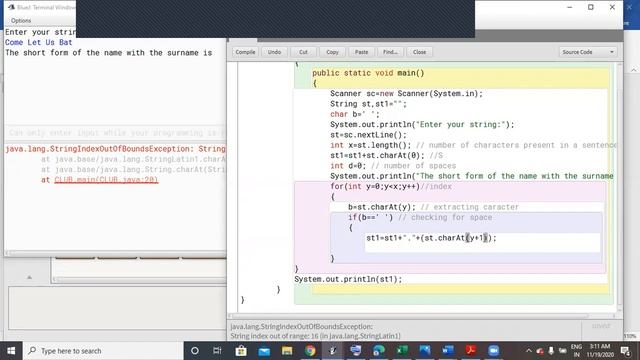Image resolution: width=640 pixels, height=360 pixels.
Task: Click the Paste toolbar button
Action: tap(361, 52)
